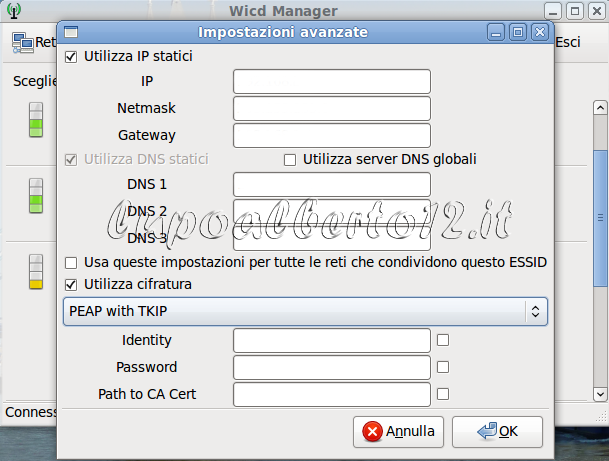Click the network computers icon in Wicd toolbar
Screen dimensions: 609x461
pos(23,42)
